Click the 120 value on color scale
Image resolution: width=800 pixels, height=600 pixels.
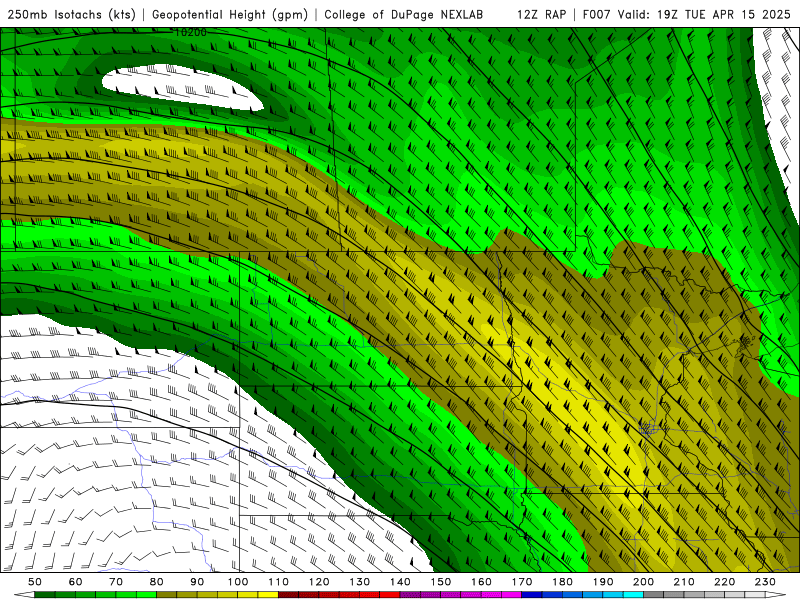(x=319, y=582)
